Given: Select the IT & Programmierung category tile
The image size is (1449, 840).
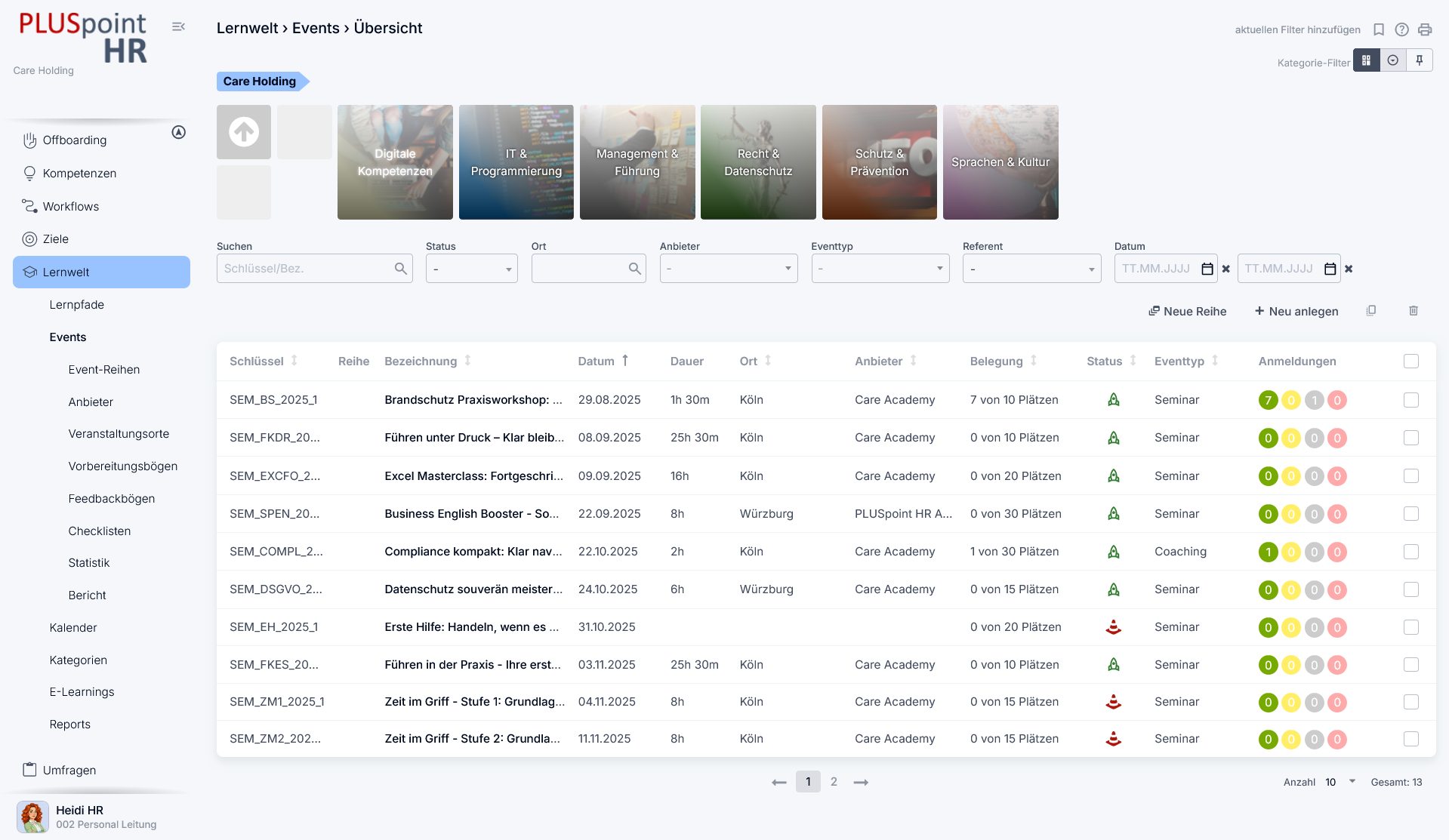Looking at the screenshot, I should pos(516,162).
